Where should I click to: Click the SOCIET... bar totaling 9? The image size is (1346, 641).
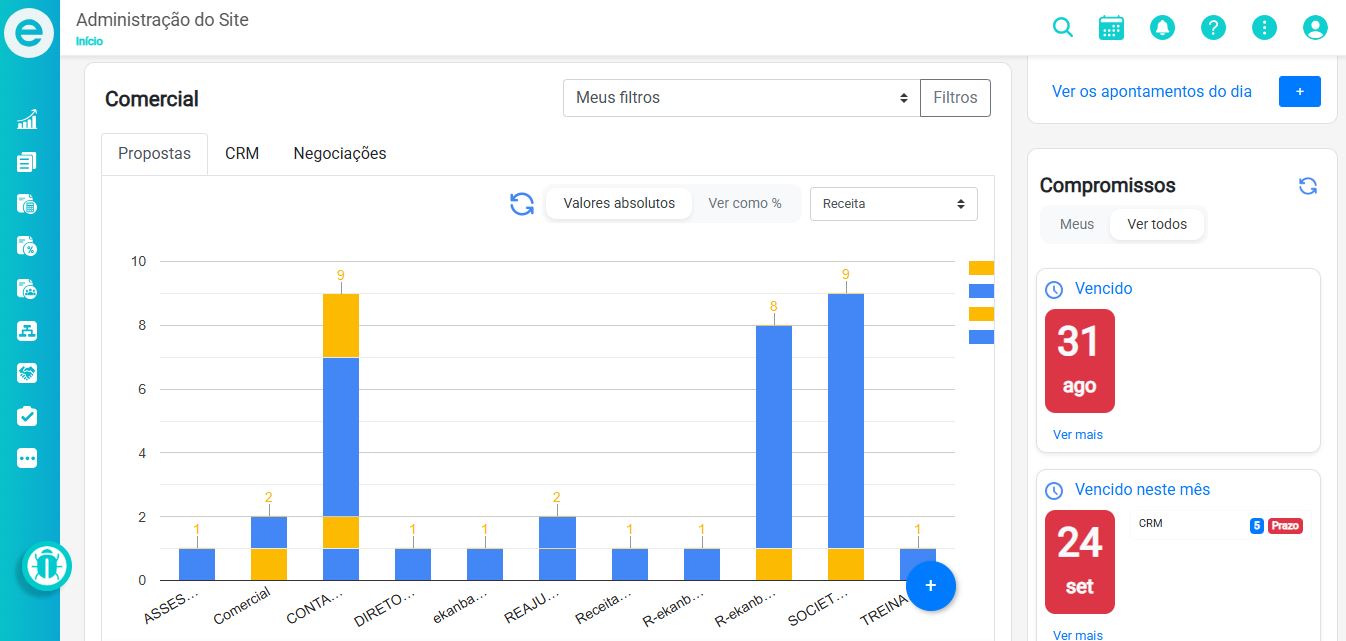pos(846,437)
